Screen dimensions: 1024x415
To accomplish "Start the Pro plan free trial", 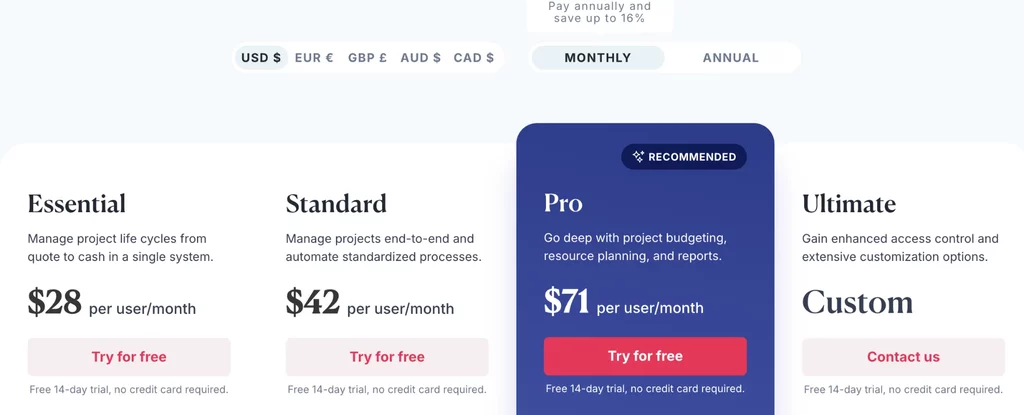I will [x=645, y=356].
